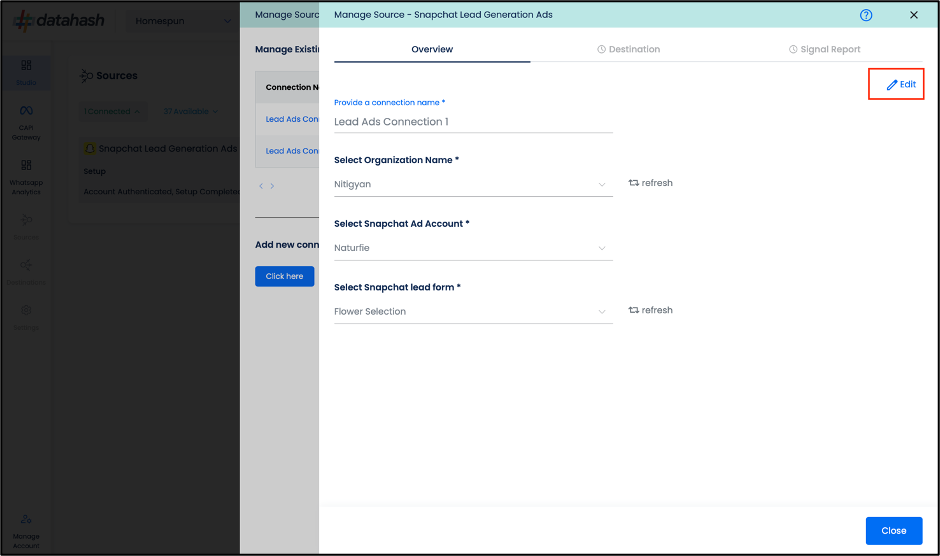Open the Signal Report tab
The width and height of the screenshot is (940, 556).
tap(824, 49)
